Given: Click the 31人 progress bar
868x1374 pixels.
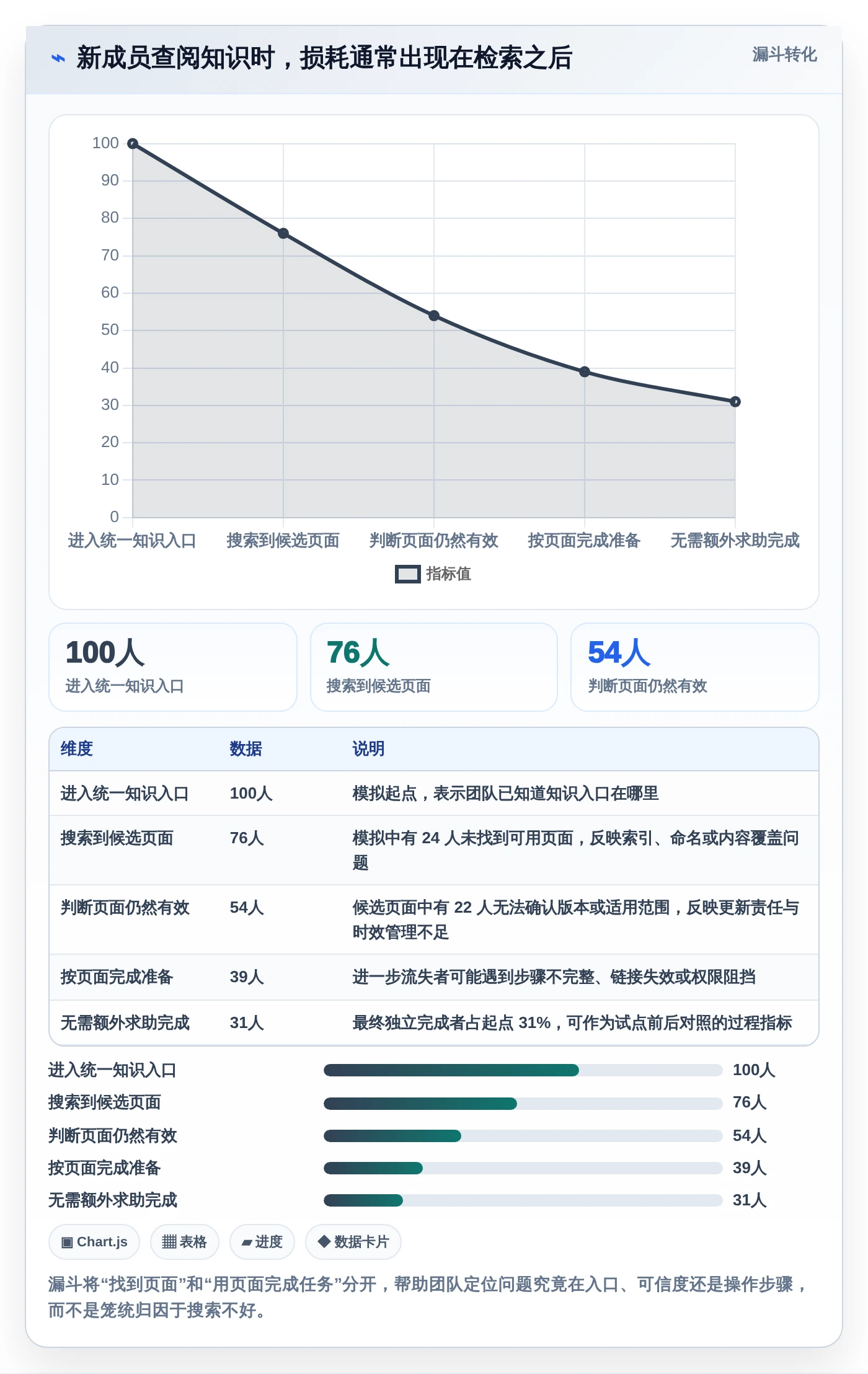Looking at the screenshot, I should pyautogui.click(x=523, y=1200).
